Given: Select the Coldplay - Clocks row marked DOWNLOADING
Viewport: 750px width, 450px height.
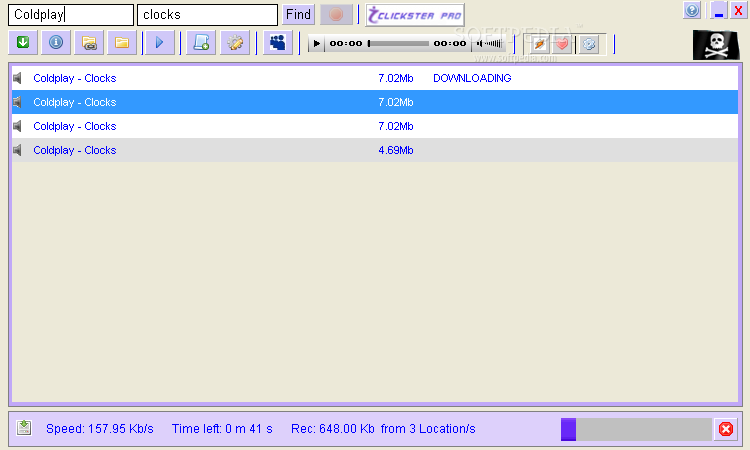Looking at the screenshot, I should click(375, 78).
